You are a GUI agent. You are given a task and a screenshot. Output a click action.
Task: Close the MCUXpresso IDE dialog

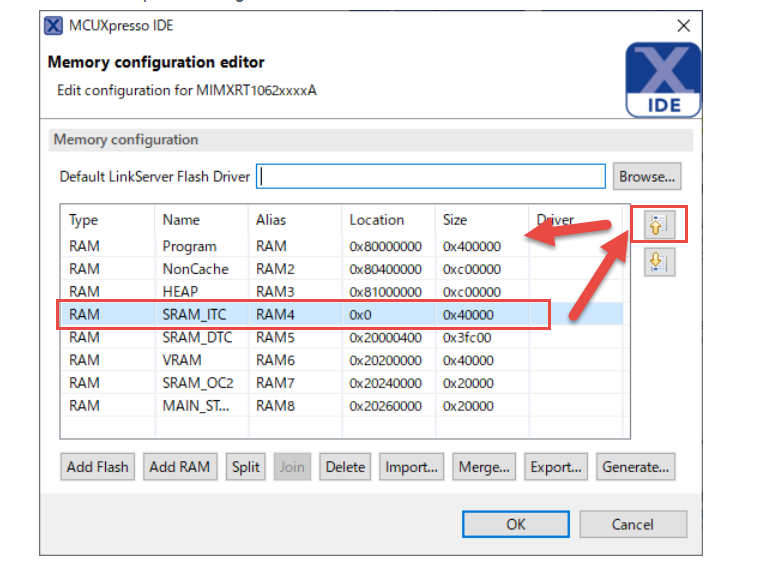[683, 26]
